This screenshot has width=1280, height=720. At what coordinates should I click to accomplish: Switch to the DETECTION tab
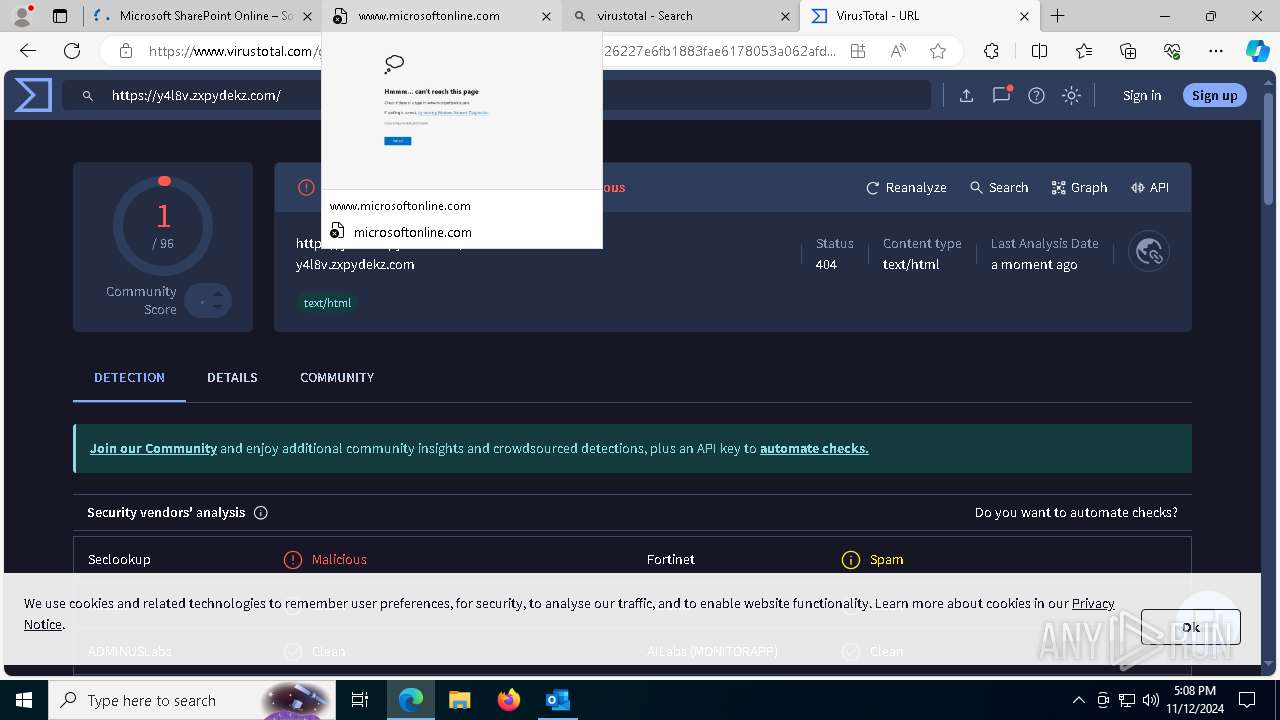coord(129,378)
